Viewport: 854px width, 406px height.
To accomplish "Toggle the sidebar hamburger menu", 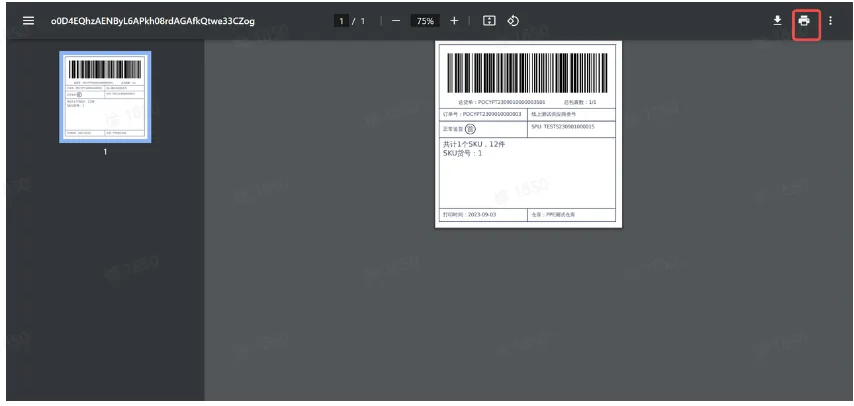I will (28, 21).
